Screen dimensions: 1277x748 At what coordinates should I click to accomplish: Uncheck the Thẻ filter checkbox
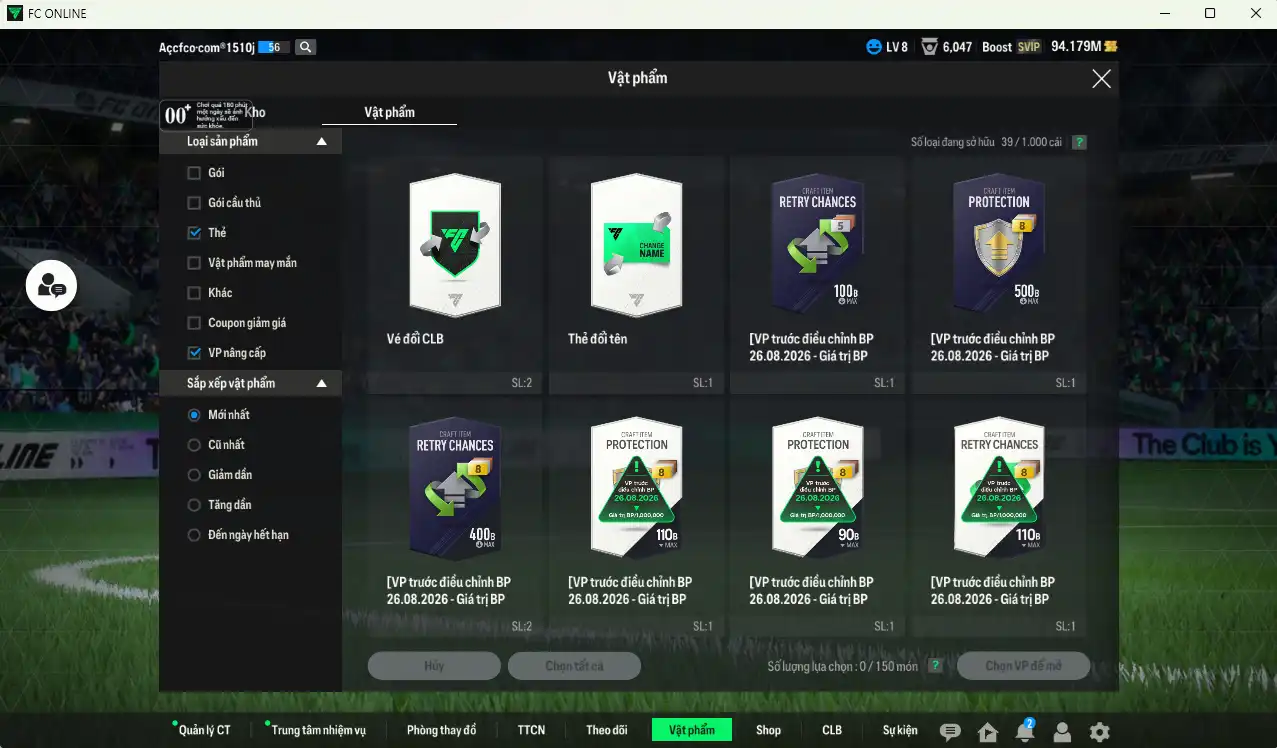point(194,233)
